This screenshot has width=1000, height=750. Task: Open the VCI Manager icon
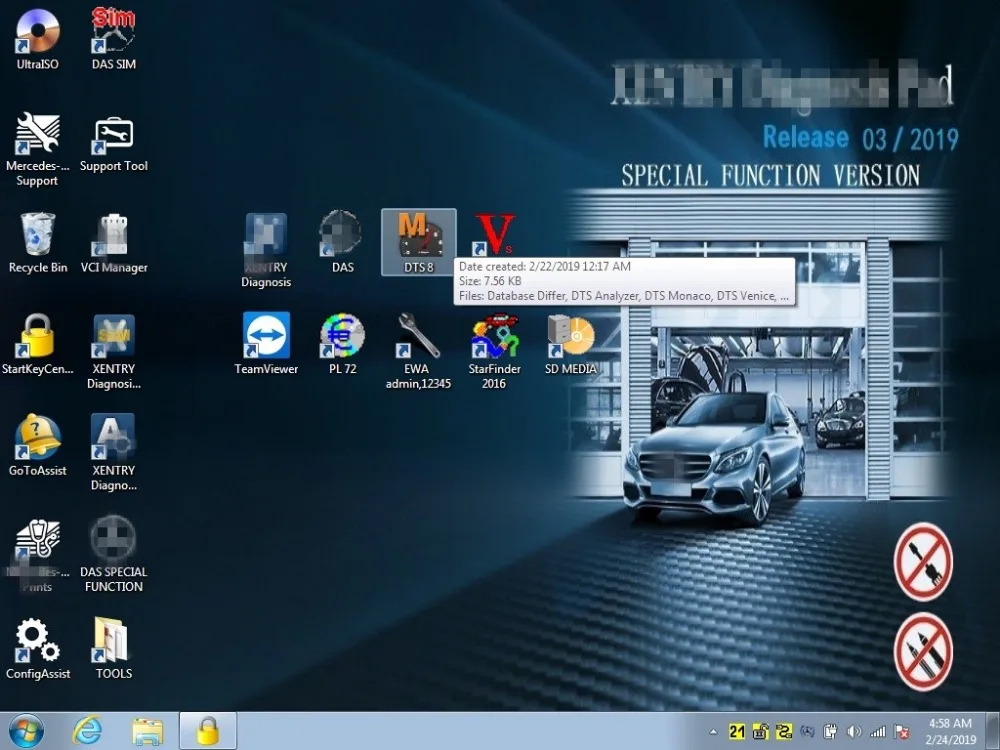[x=113, y=237]
